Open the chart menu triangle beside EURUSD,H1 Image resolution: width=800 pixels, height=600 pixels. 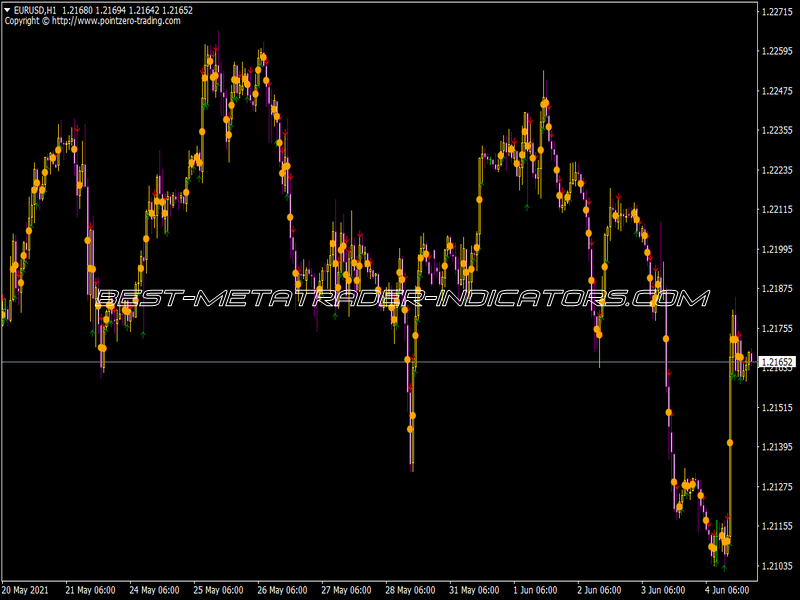pos(7,10)
